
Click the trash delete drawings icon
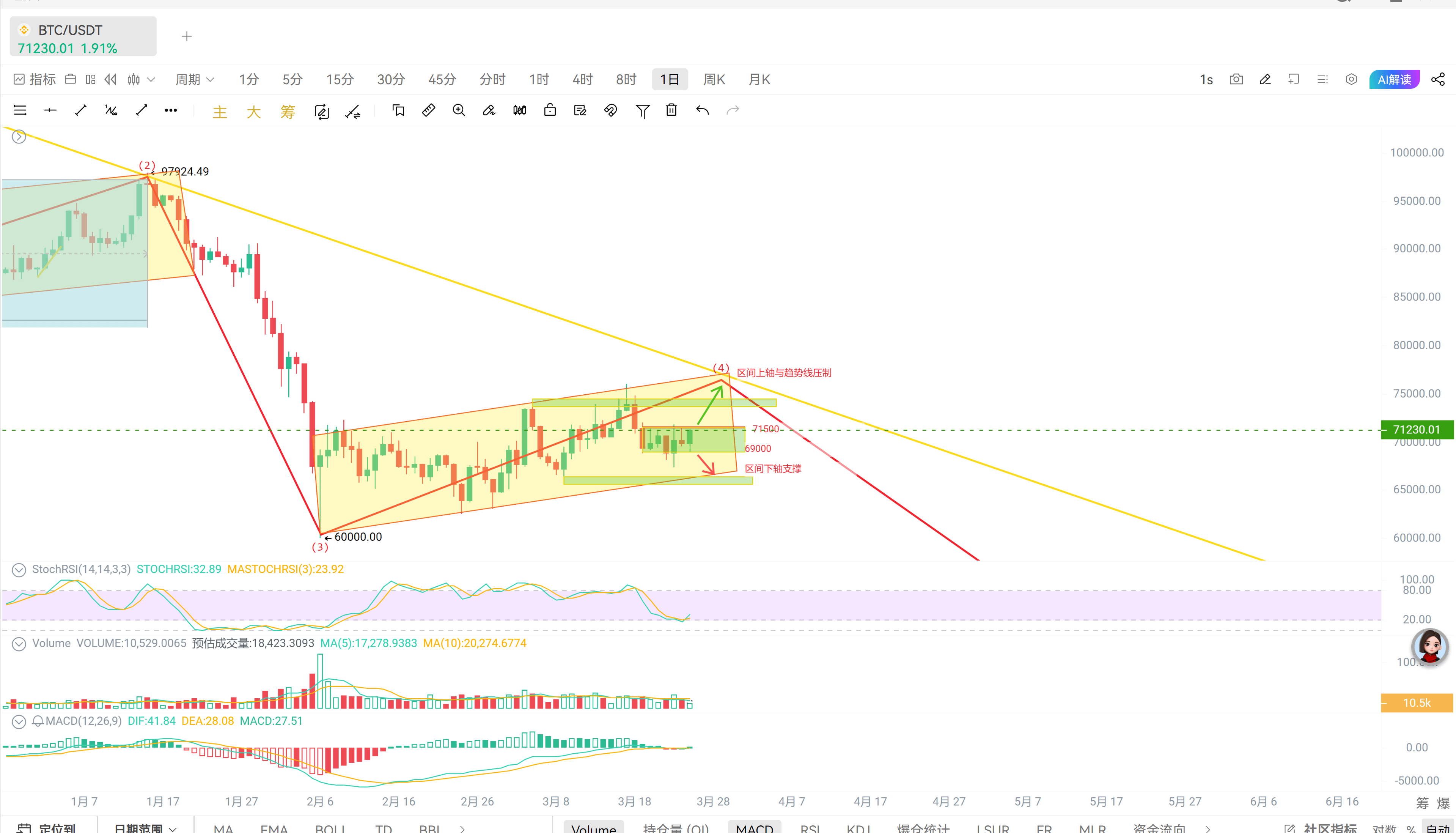(671, 110)
